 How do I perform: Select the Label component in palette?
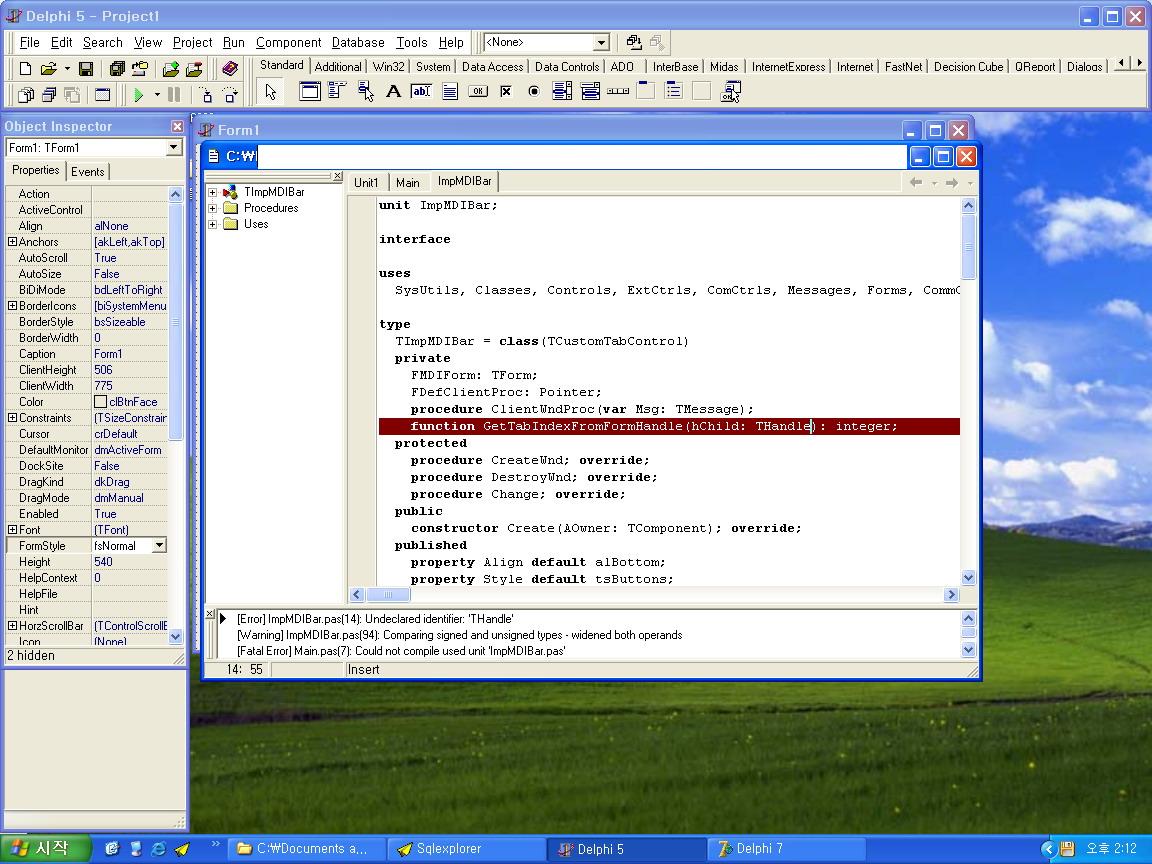[393, 92]
